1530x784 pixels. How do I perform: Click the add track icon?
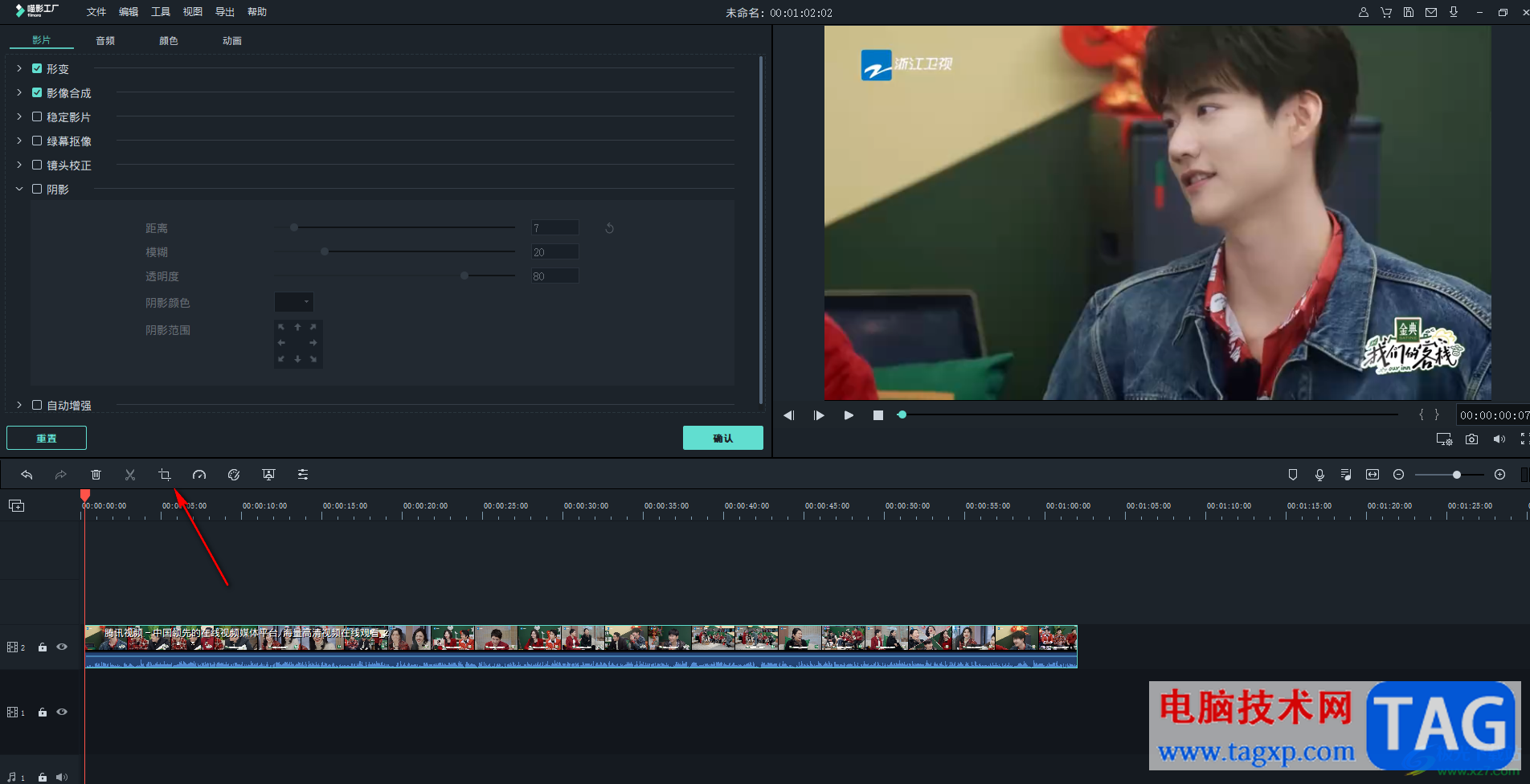click(x=17, y=505)
